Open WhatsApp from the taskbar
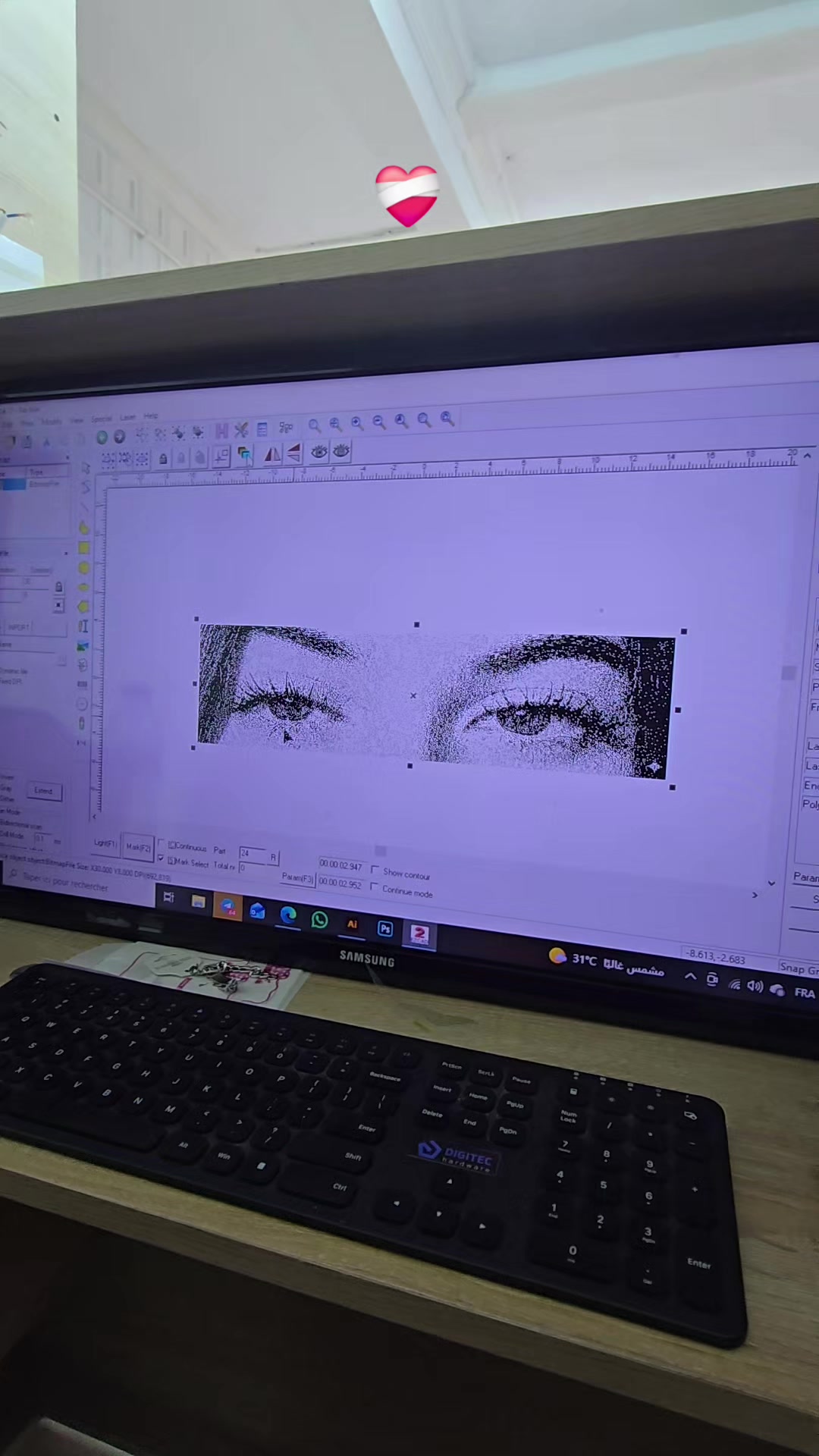This screenshot has width=819, height=1456. click(319, 920)
